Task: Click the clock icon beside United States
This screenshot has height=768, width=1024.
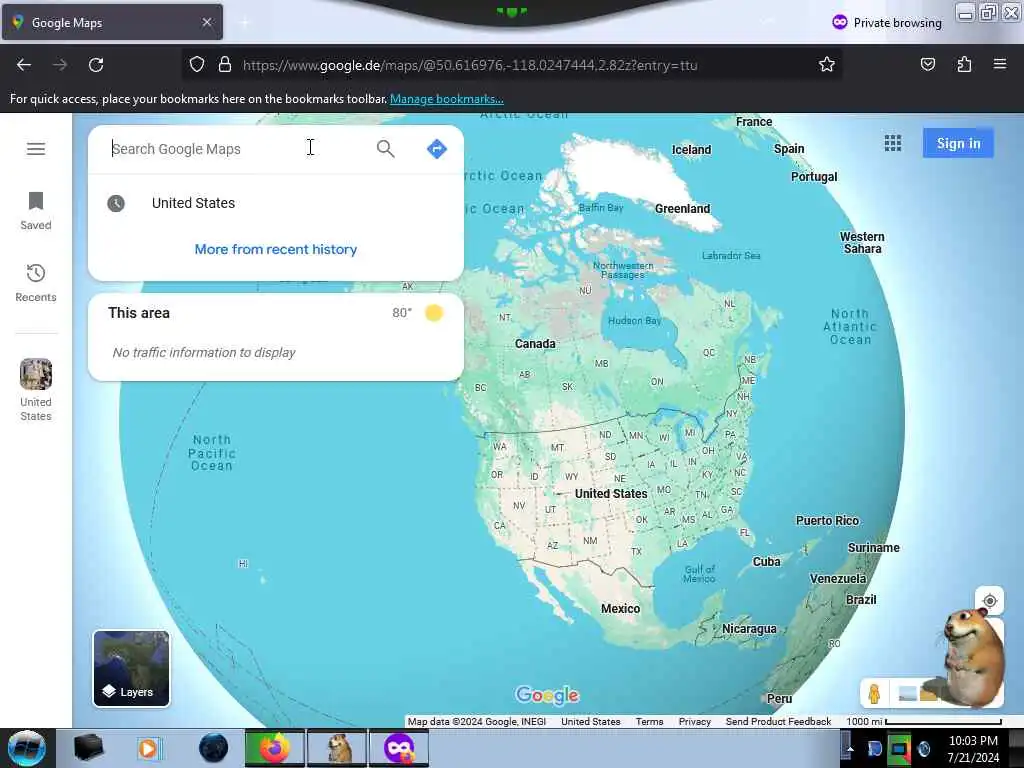Action: click(116, 203)
